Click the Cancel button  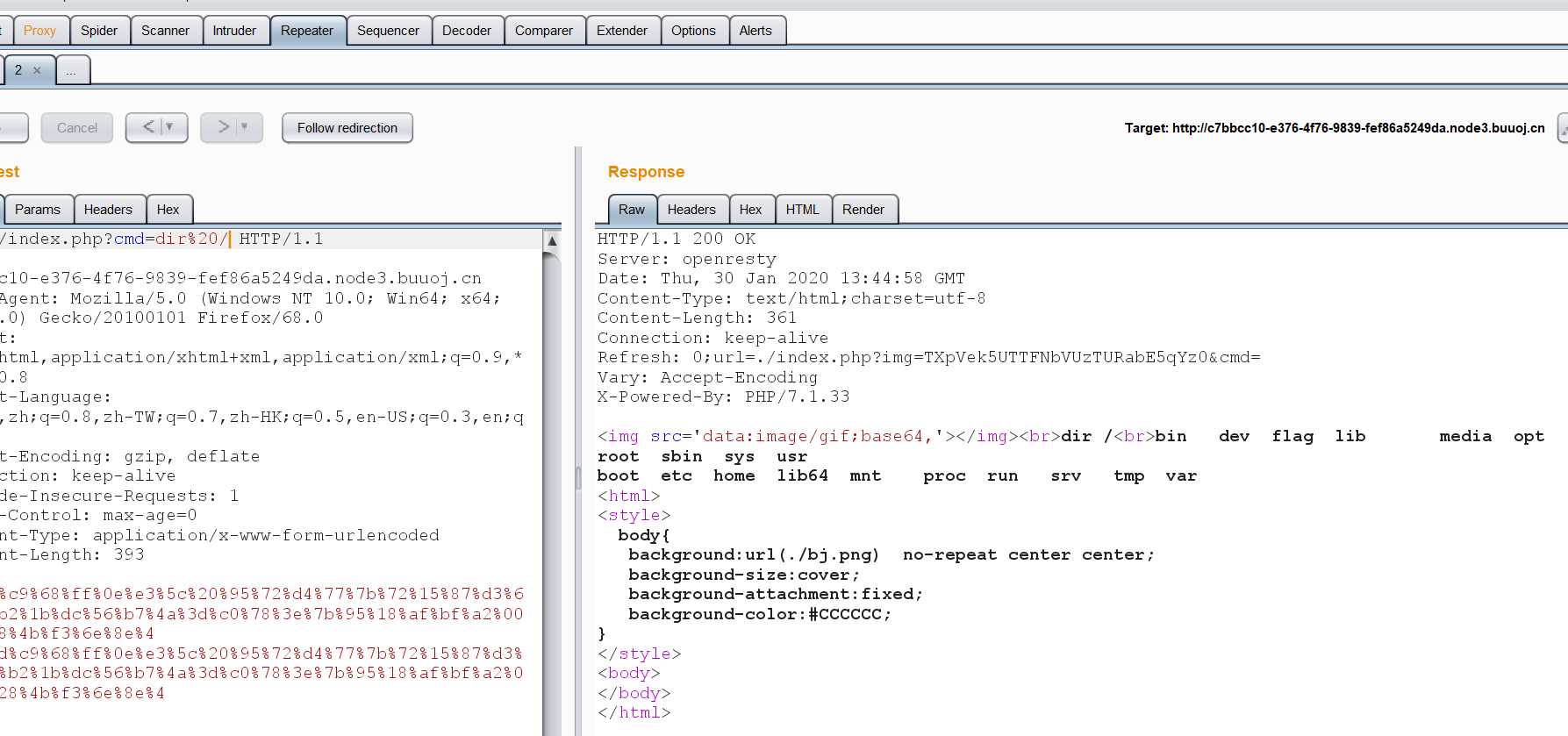(77, 128)
